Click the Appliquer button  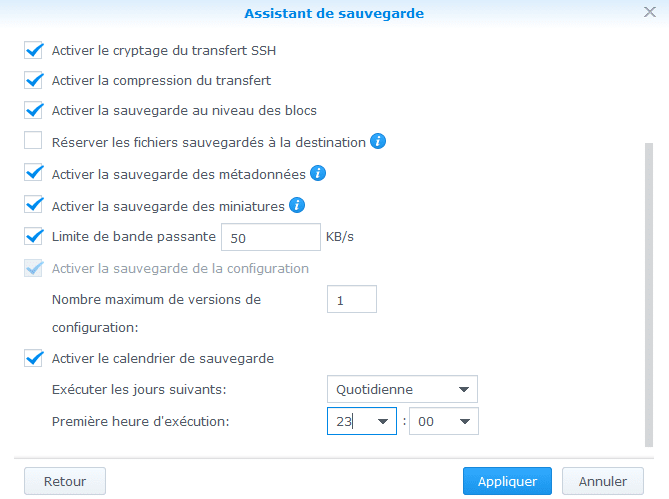pyautogui.click(x=507, y=481)
